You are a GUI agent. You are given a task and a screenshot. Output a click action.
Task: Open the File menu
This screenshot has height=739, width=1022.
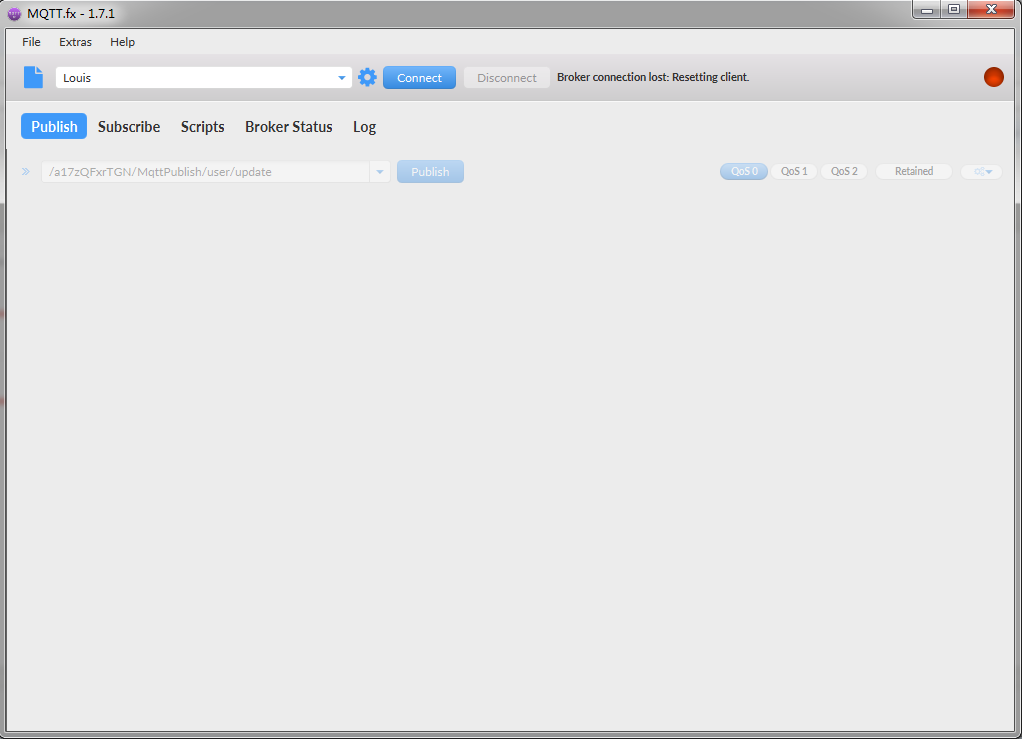tap(31, 42)
